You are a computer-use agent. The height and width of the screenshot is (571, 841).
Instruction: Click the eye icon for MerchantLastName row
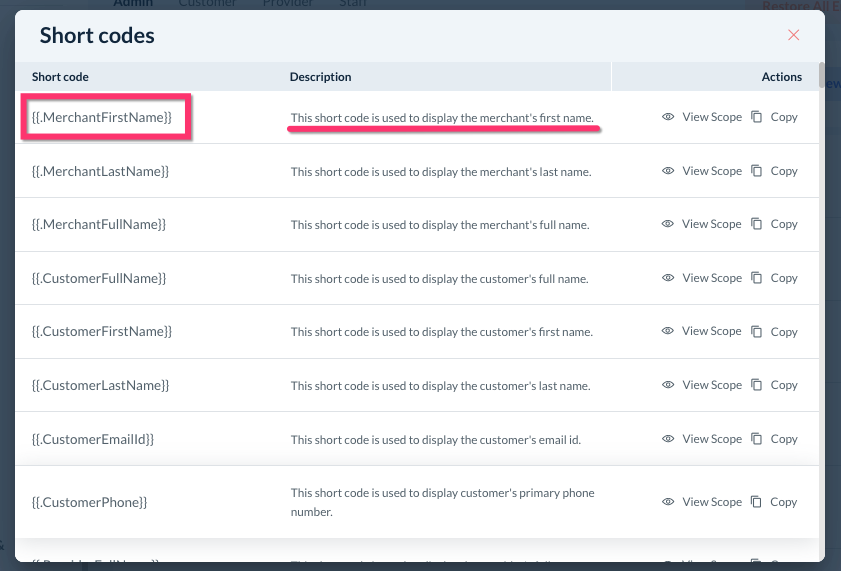tap(668, 171)
